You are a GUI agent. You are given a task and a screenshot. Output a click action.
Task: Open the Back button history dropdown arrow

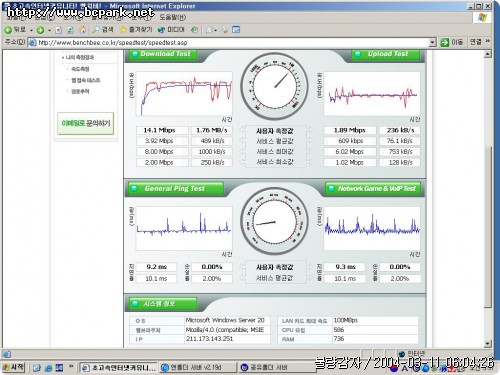coord(31,30)
